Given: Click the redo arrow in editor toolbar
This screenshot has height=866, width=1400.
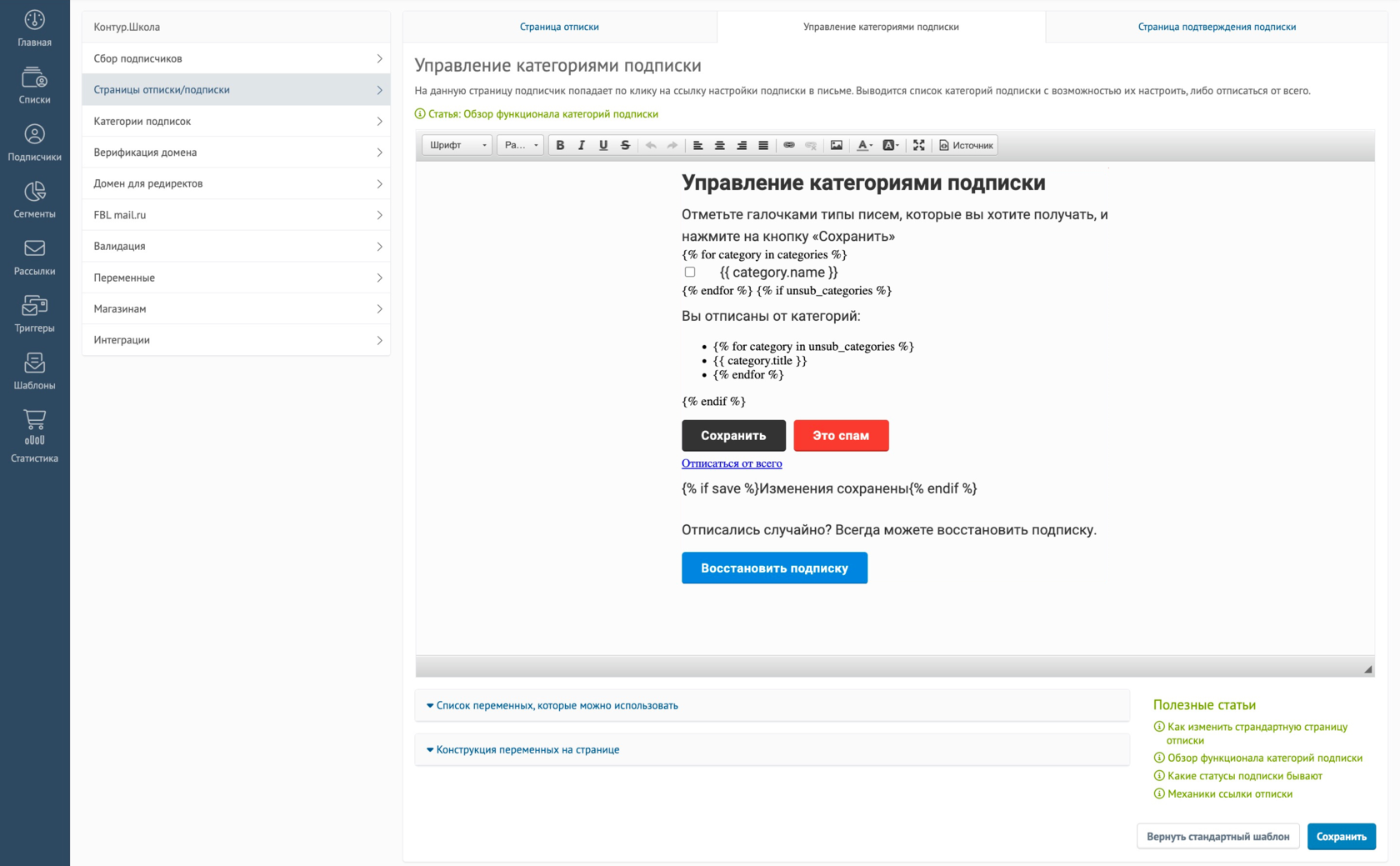Looking at the screenshot, I should tap(672, 145).
